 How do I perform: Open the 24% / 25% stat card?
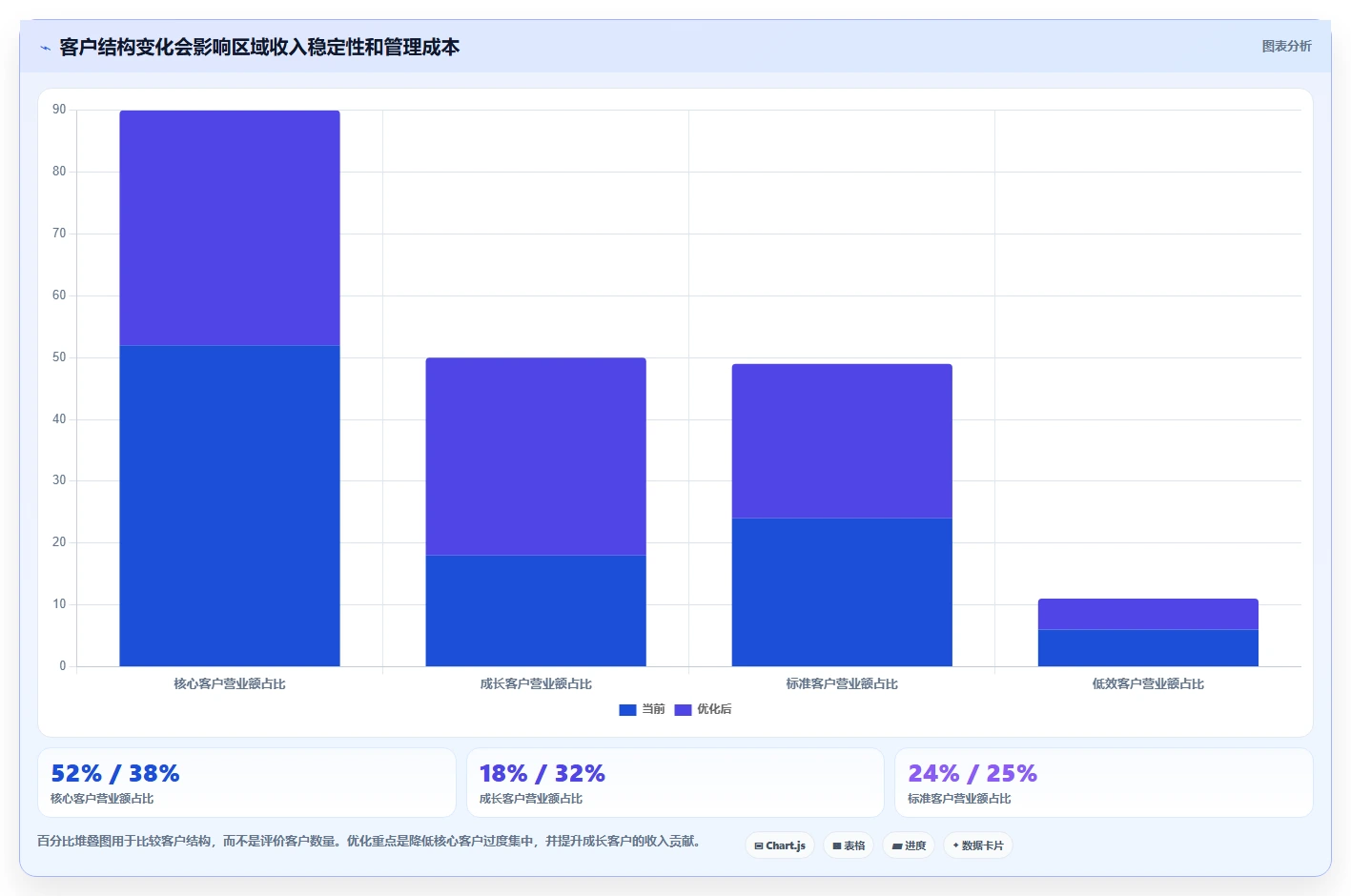pyautogui.click(x=1104, y=783)
